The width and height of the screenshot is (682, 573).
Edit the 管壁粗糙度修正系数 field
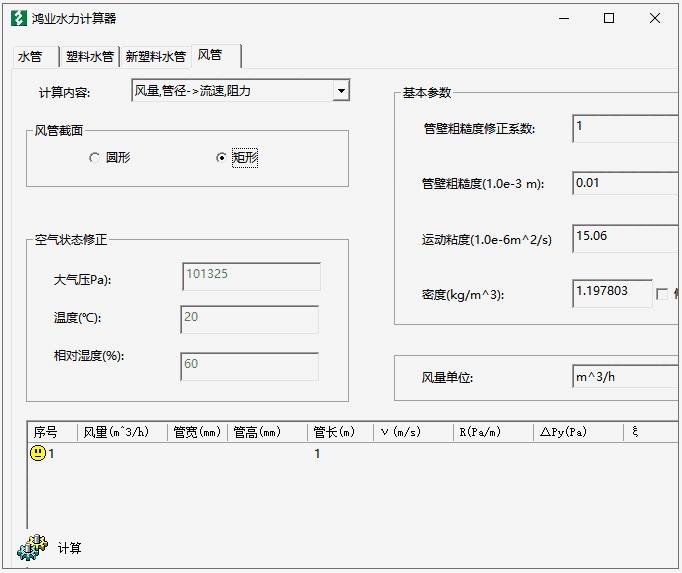click(625, 128)
